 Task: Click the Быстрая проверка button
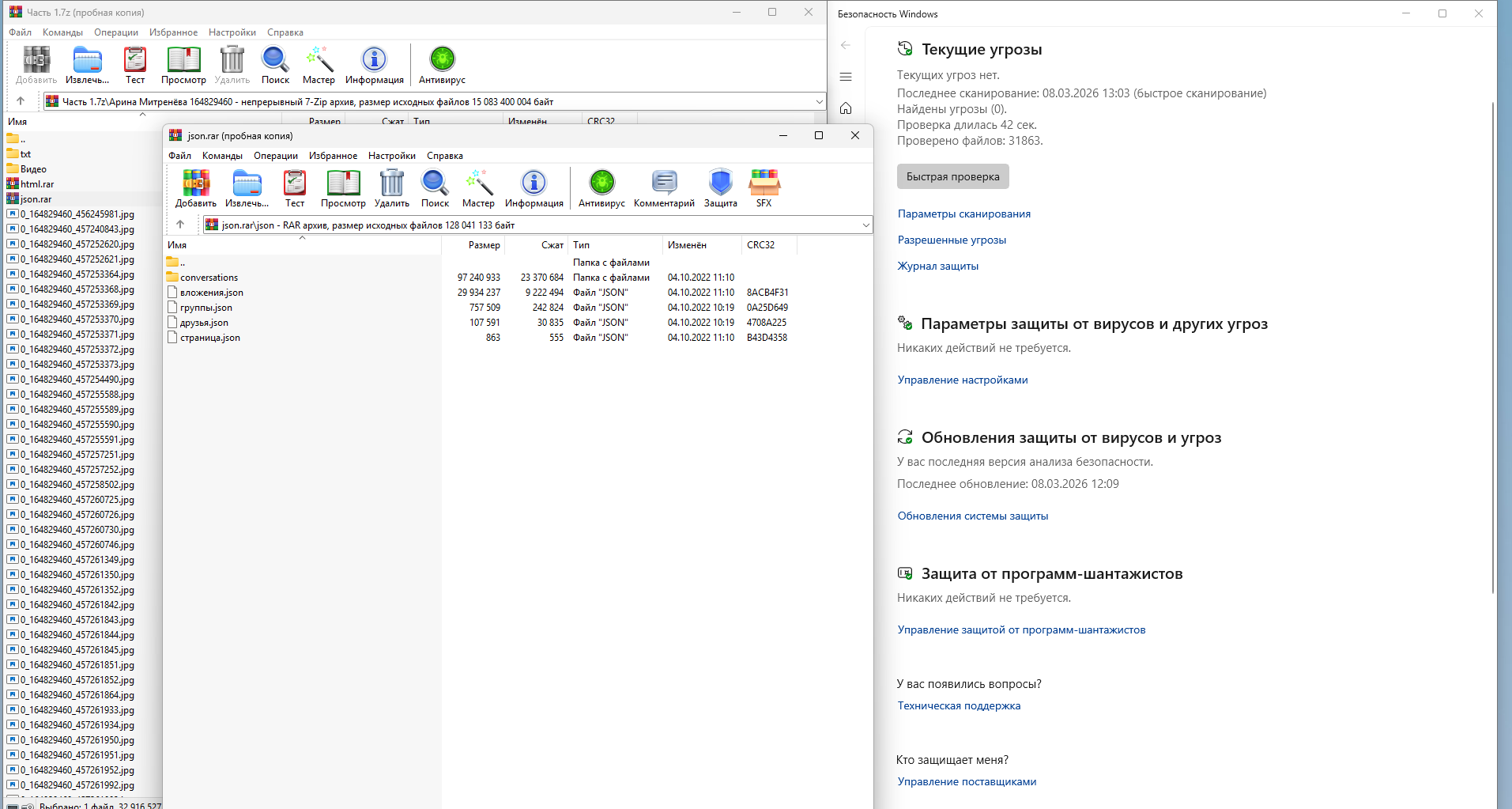click(x=952, y=176)
